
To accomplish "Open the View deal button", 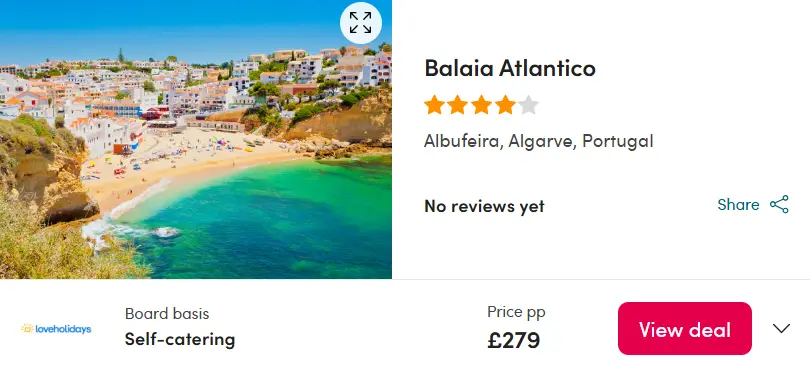I will (684, 328).
